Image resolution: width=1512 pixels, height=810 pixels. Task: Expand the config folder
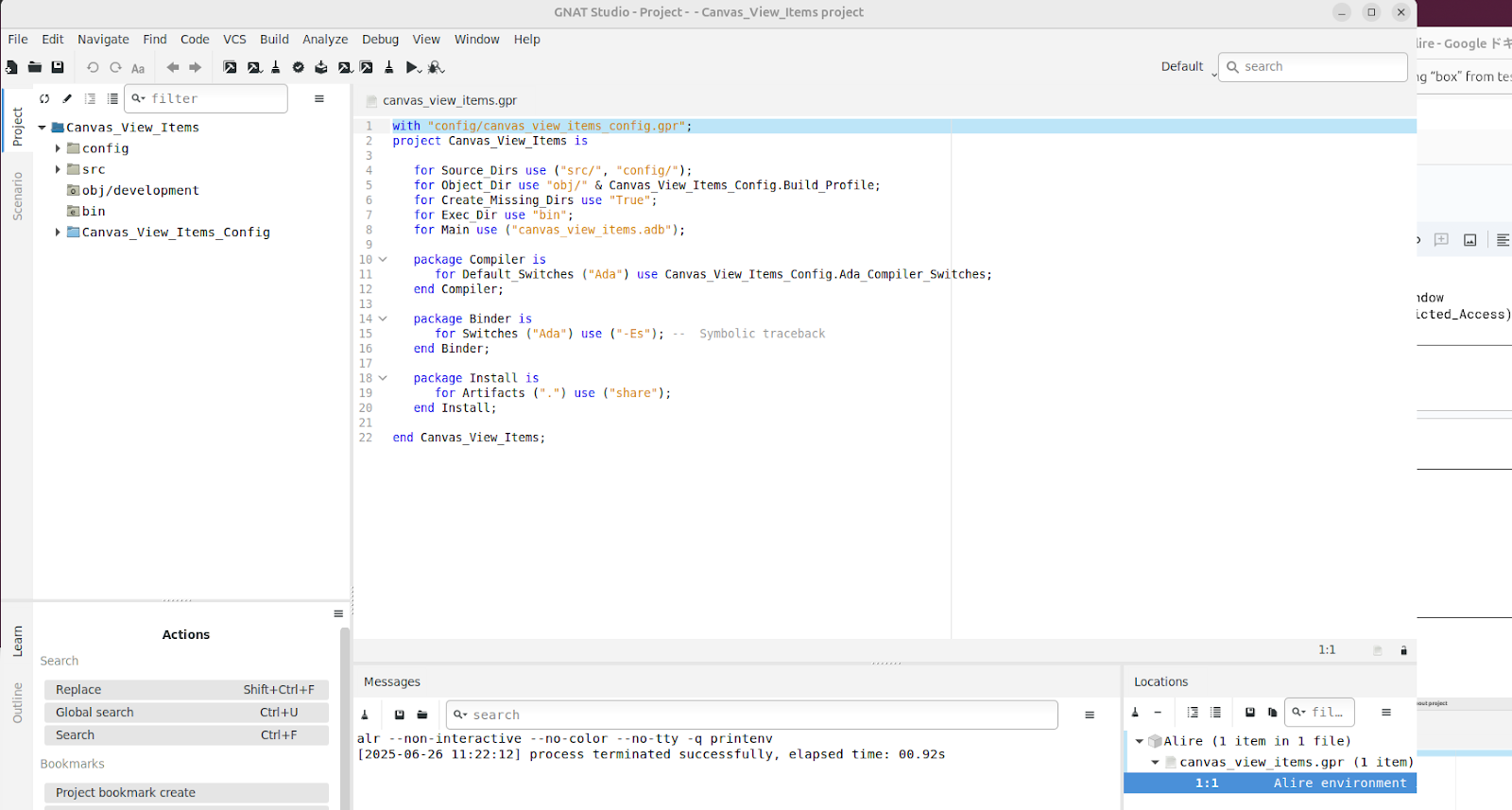tap(58, 148)
